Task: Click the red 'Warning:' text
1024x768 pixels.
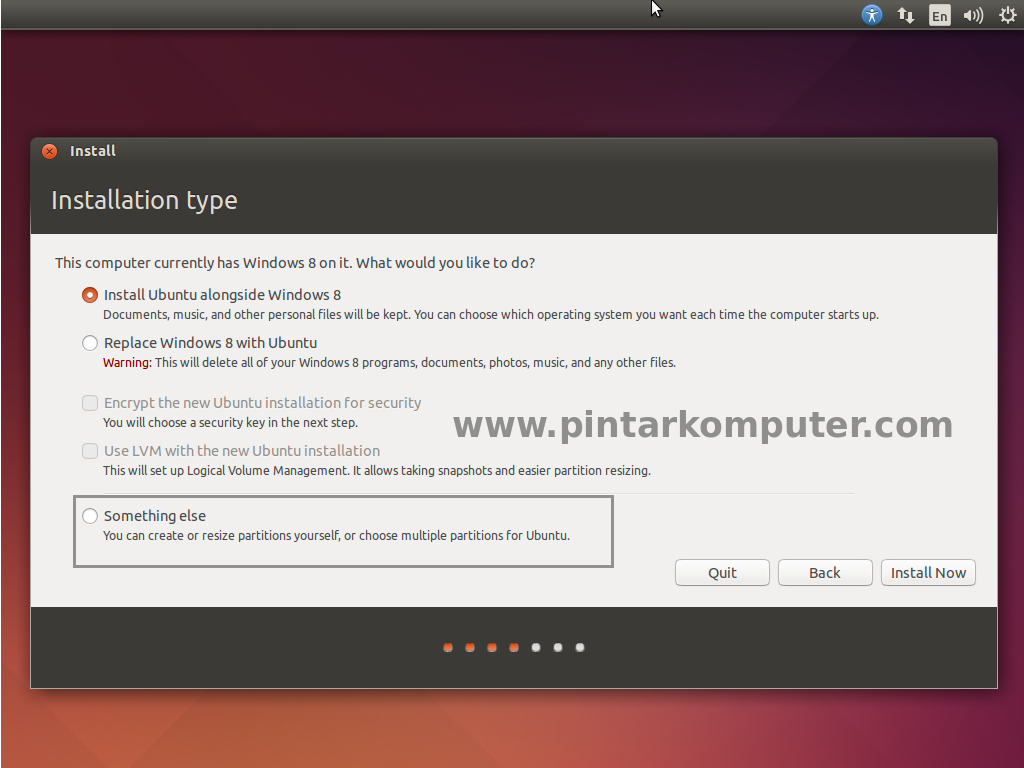Action: [127, 362]
